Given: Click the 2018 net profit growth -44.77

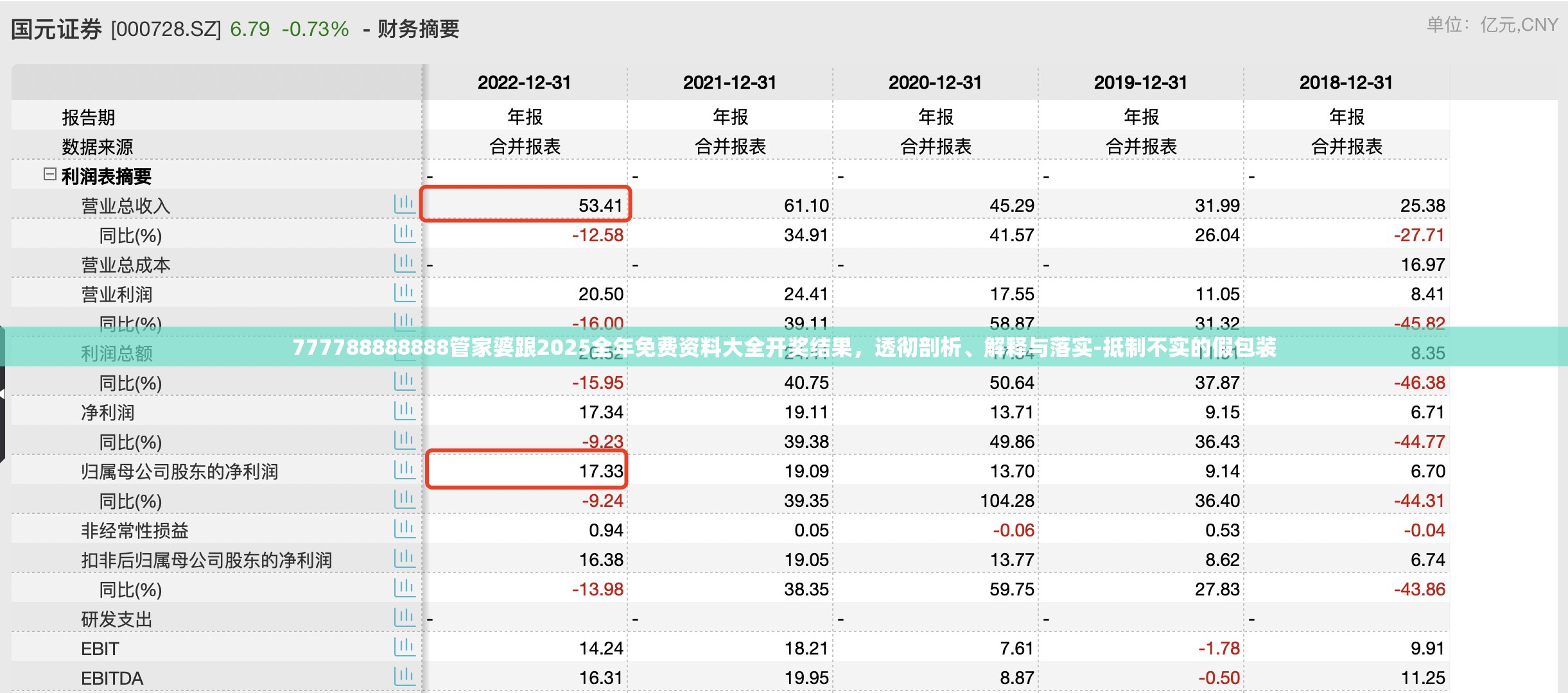Looking at the screenshot, I should click(x=1419, y=441).
